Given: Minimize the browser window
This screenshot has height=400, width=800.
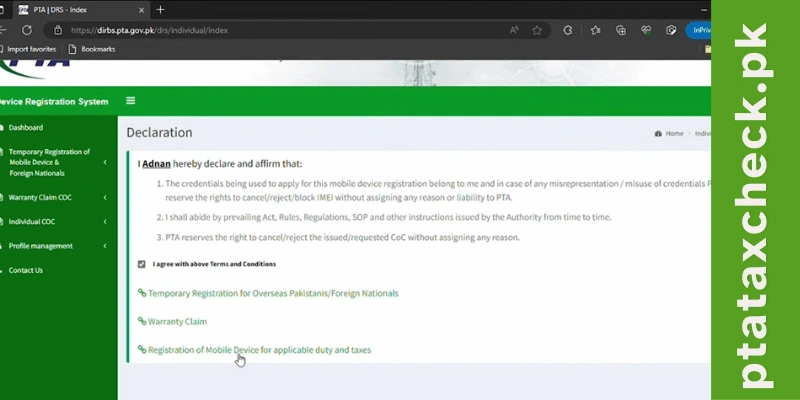Looking at the screenshot, I should click(x=704, y=10).
